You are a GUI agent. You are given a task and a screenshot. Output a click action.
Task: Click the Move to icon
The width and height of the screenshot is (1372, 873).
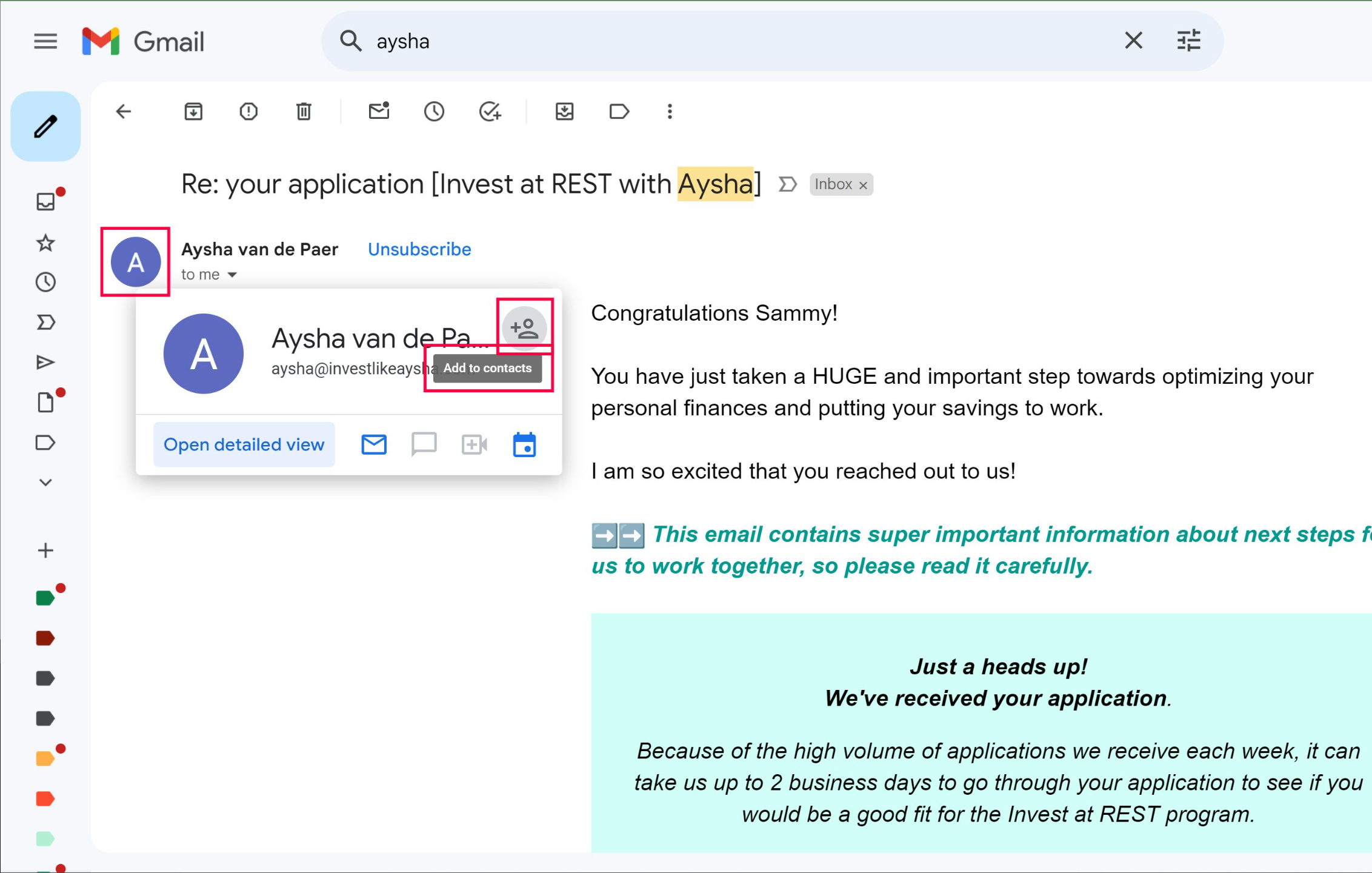[564, 112]
